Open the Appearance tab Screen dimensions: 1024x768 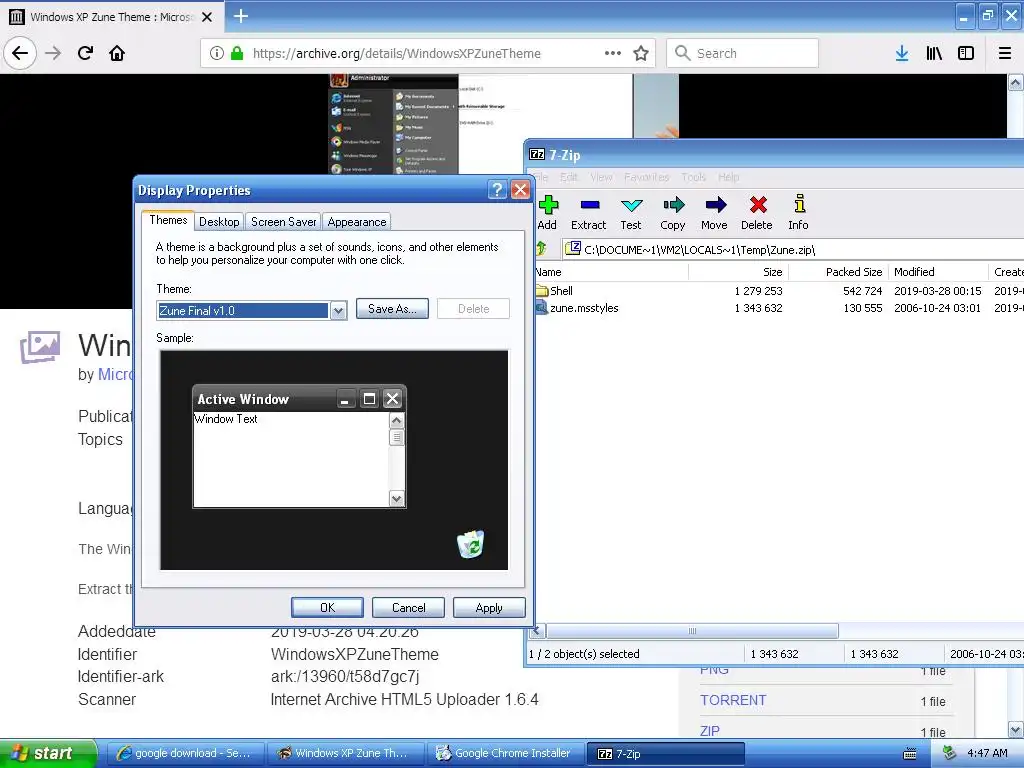(x=357, y=222)
